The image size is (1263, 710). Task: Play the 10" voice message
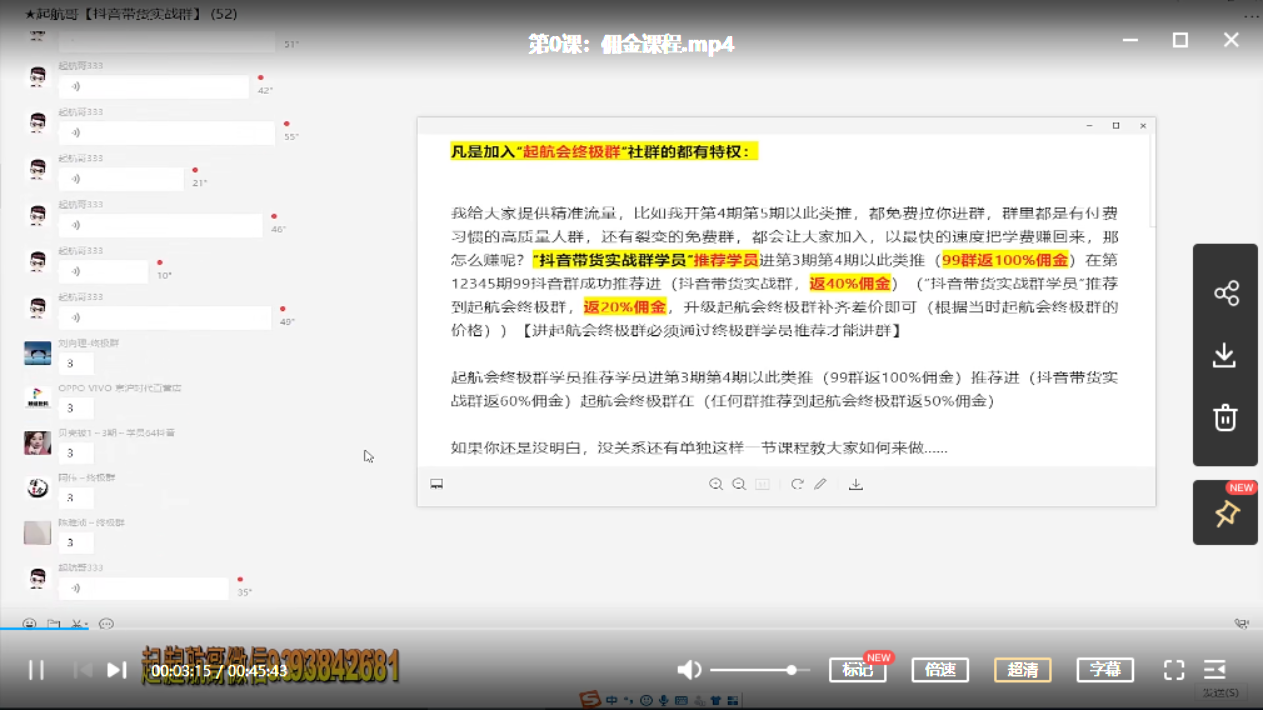pos(103,271)
